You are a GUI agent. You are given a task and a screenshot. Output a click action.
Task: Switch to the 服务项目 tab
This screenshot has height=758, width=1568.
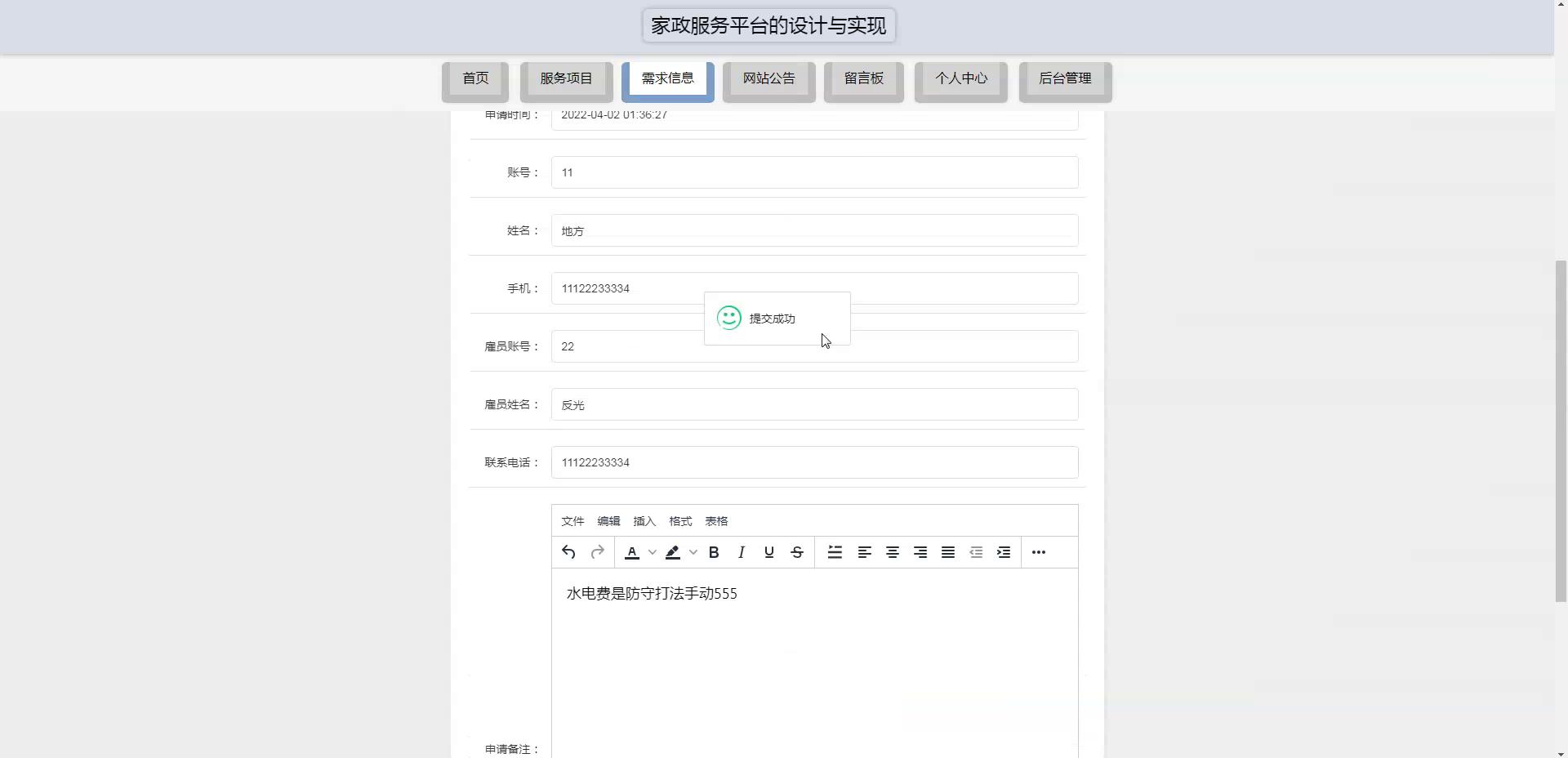[x=566, y=78]
